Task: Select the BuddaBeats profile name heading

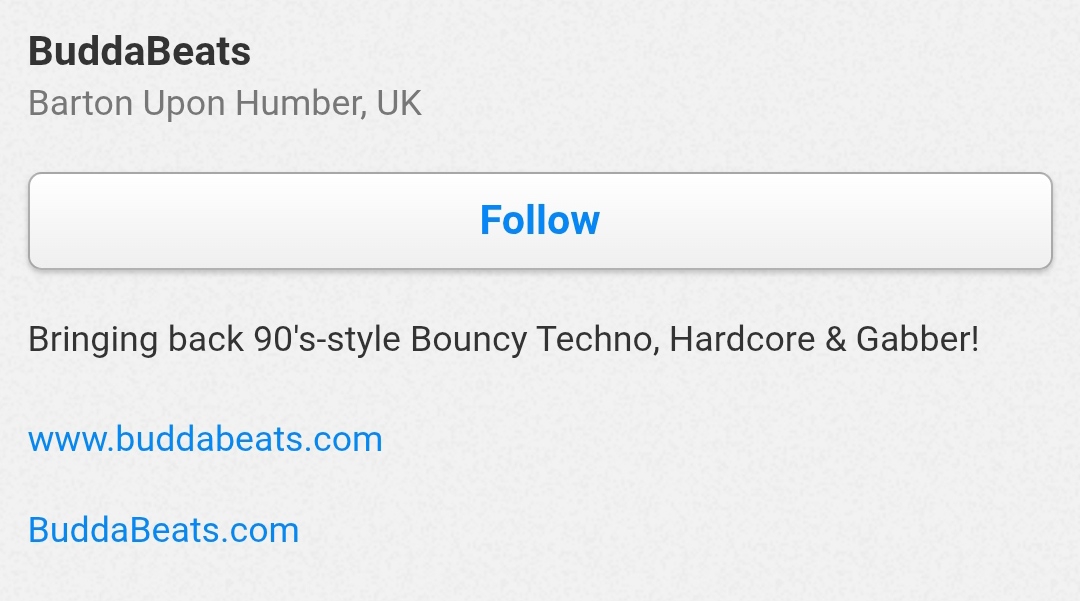Action: coord(139,51)
